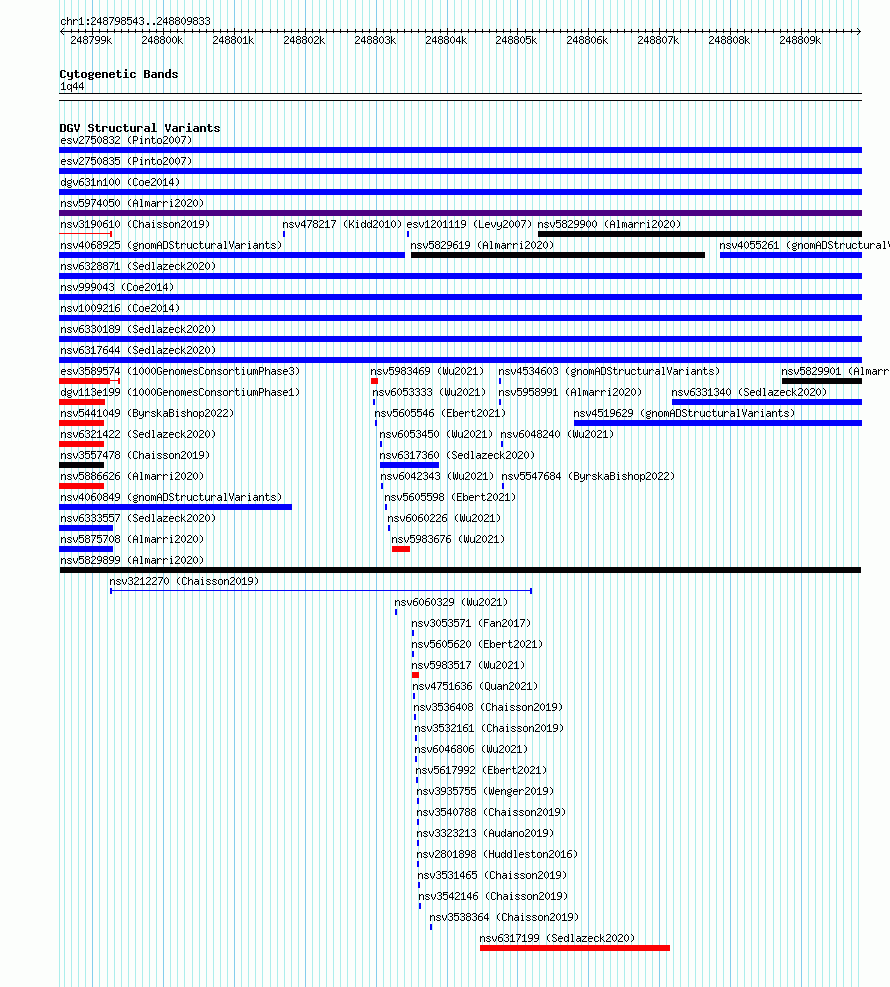The height and width of the screenshot is (987, 890).
Task: Open the nsv6331340 (Sedlazeck2020) label
Action: point(749,392)
